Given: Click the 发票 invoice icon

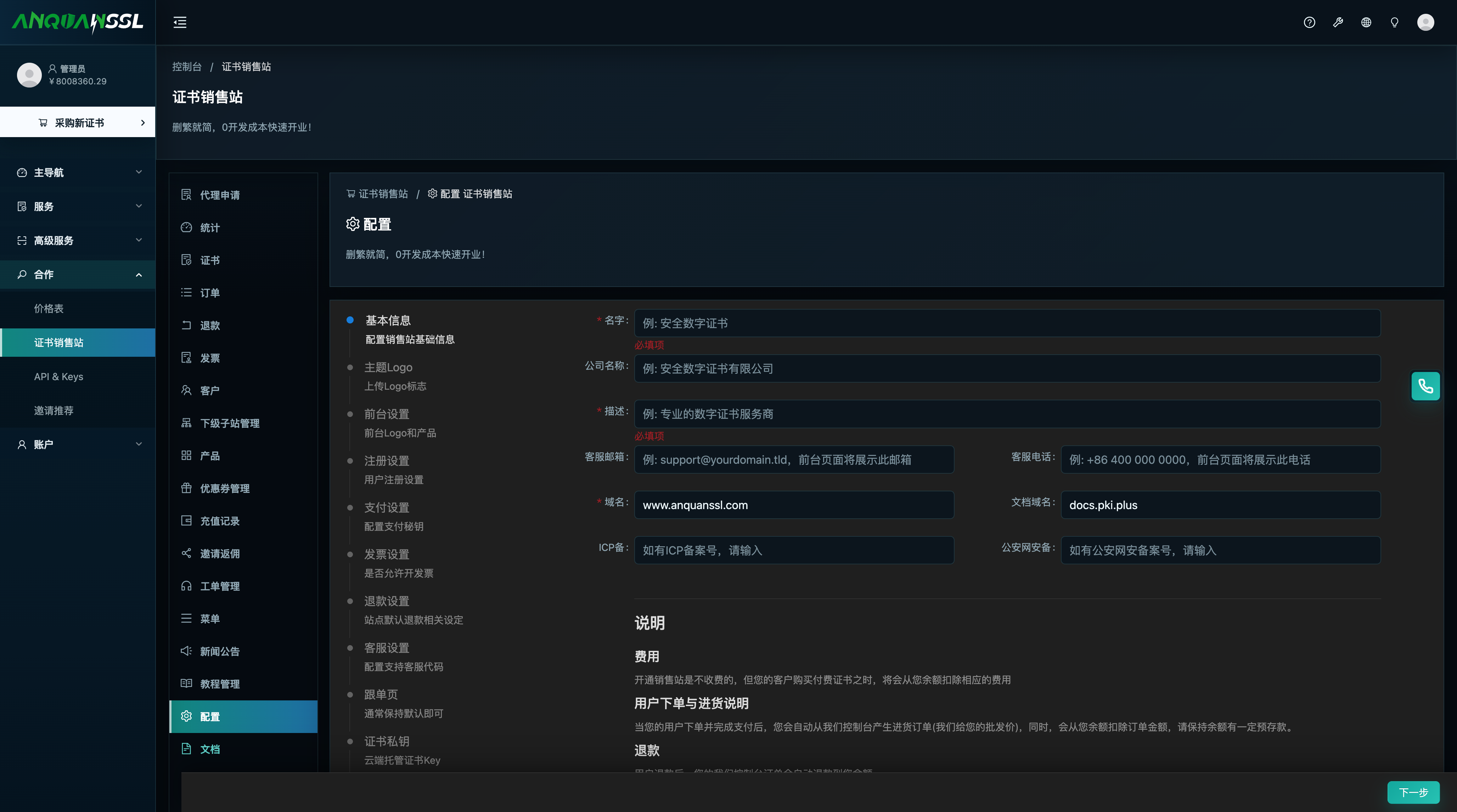Looking at the screenshot, I should (186, 358).
